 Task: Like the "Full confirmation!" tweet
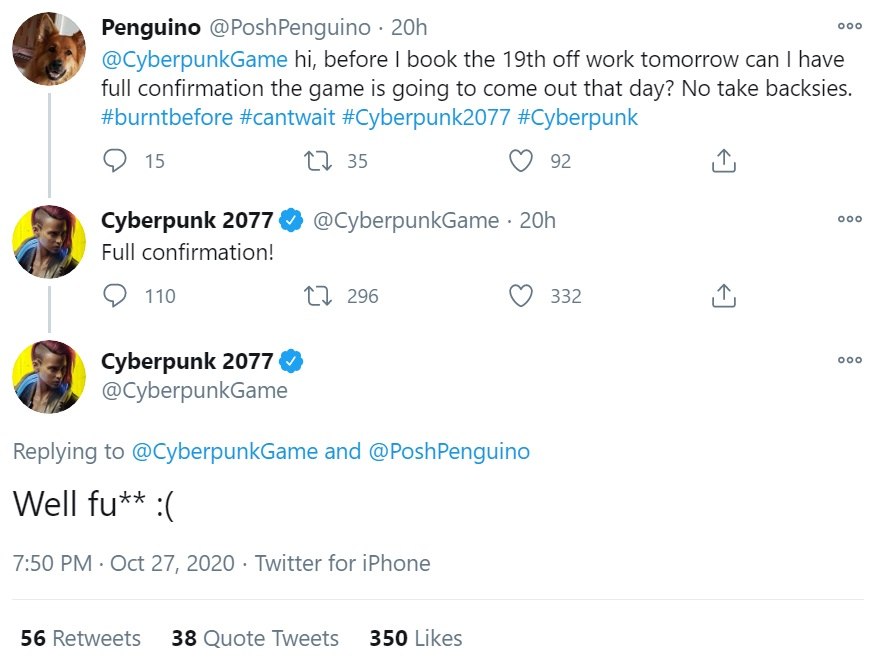coord(521,296)
